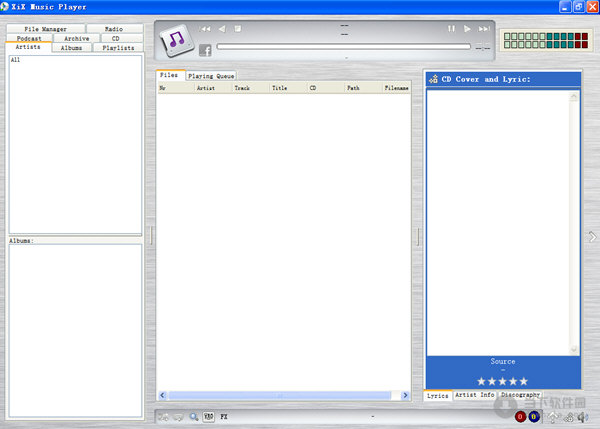Screen dimensions: 600x429
Task: Click lyrics panel scroll down arrow
Action: [x=574, y=349]
